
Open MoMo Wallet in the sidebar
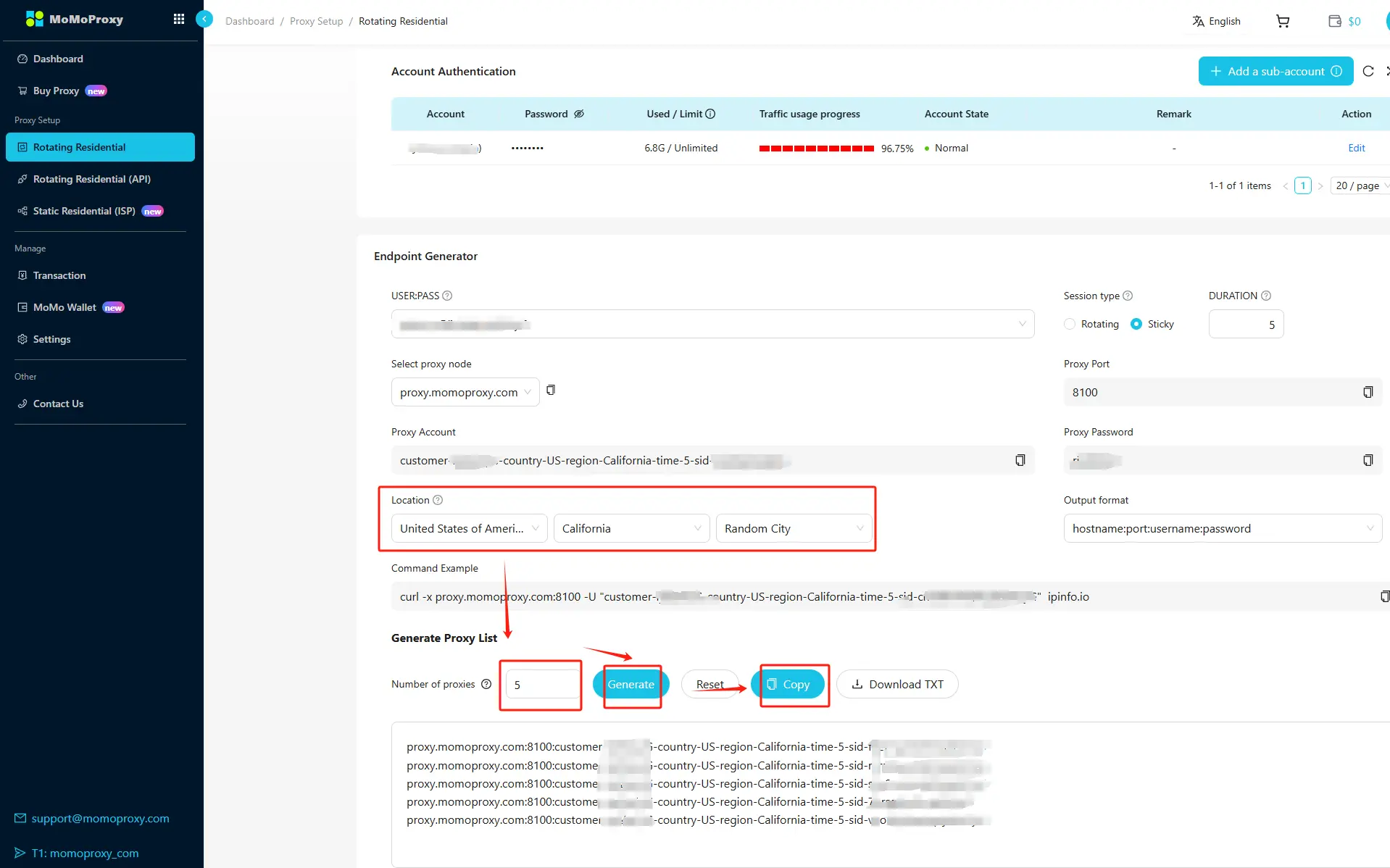pos(100,307)
